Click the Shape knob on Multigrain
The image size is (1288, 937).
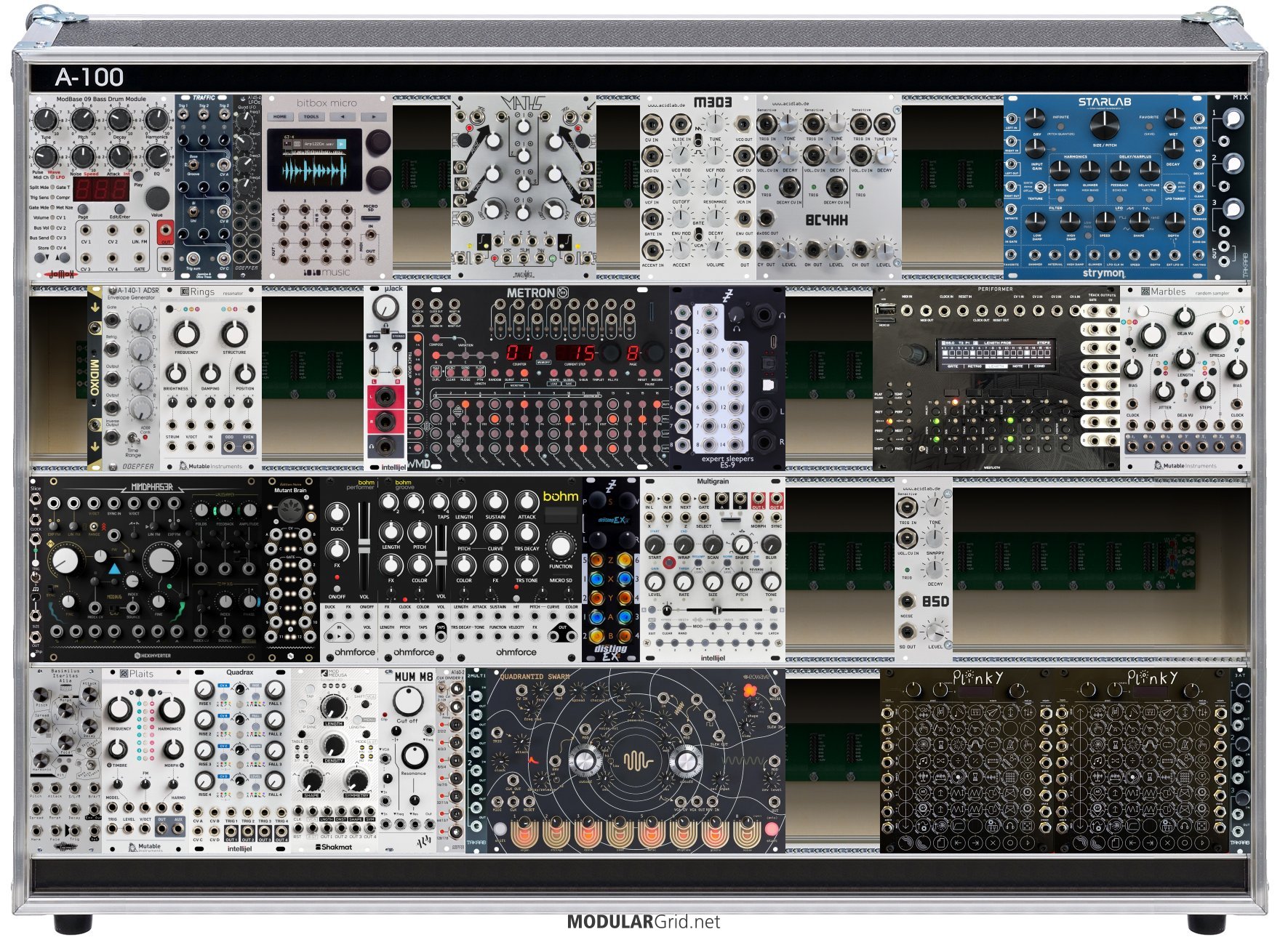coord(742,544)
